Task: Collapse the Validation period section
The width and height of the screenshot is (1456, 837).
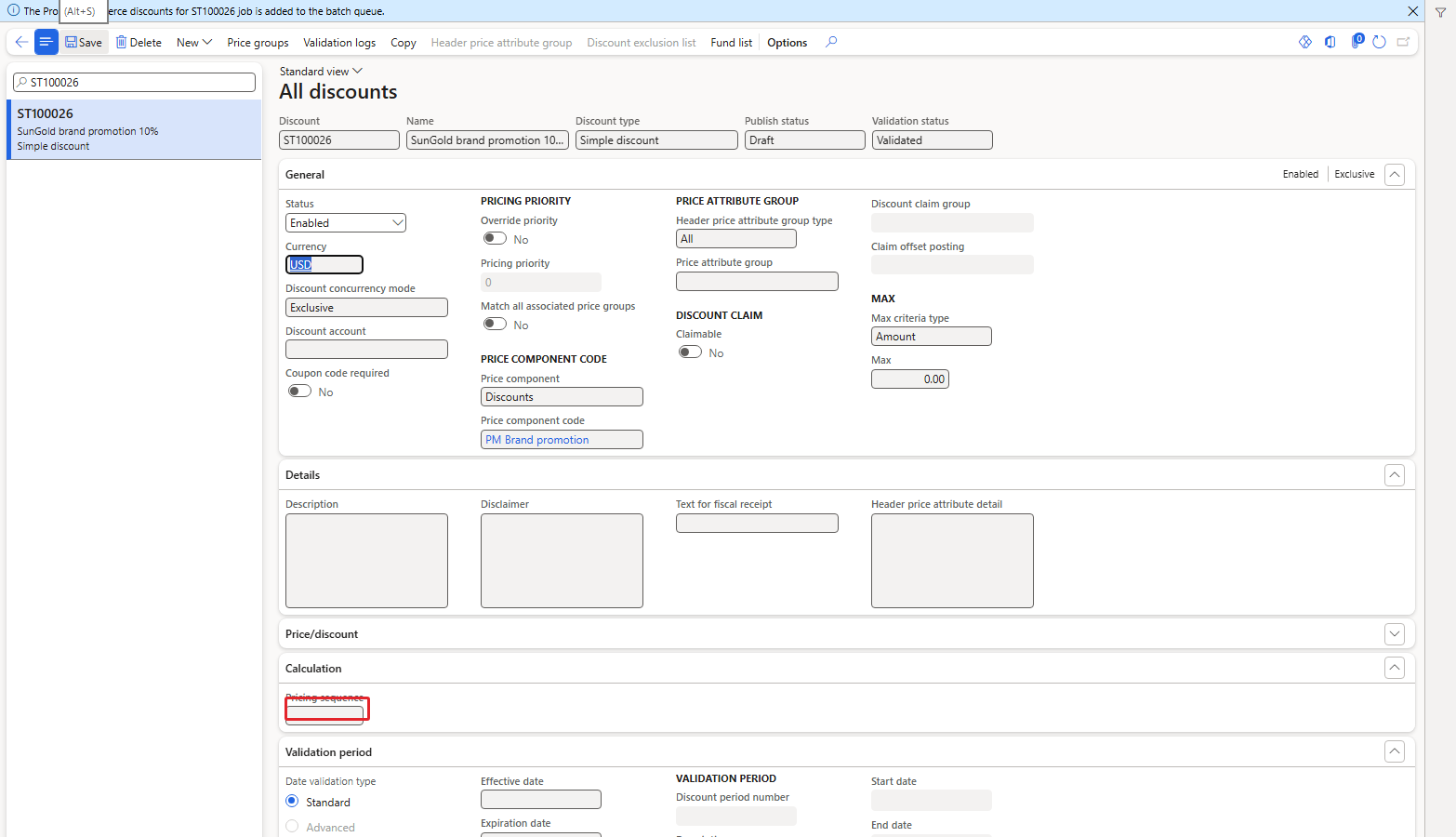Action: coord(1395,752)
